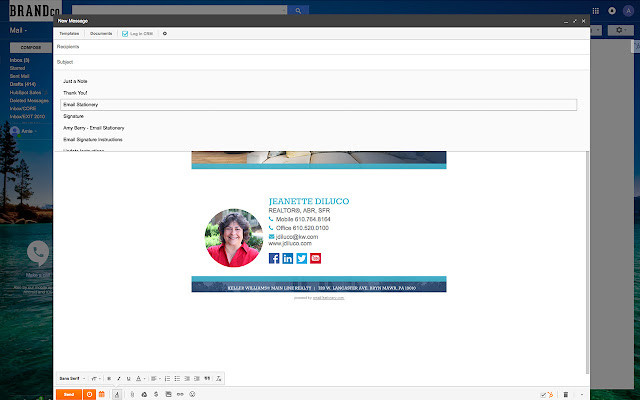Click the phone call icon in Hangouts panel
Screen dimensions: 640x400
pos(38,253)
